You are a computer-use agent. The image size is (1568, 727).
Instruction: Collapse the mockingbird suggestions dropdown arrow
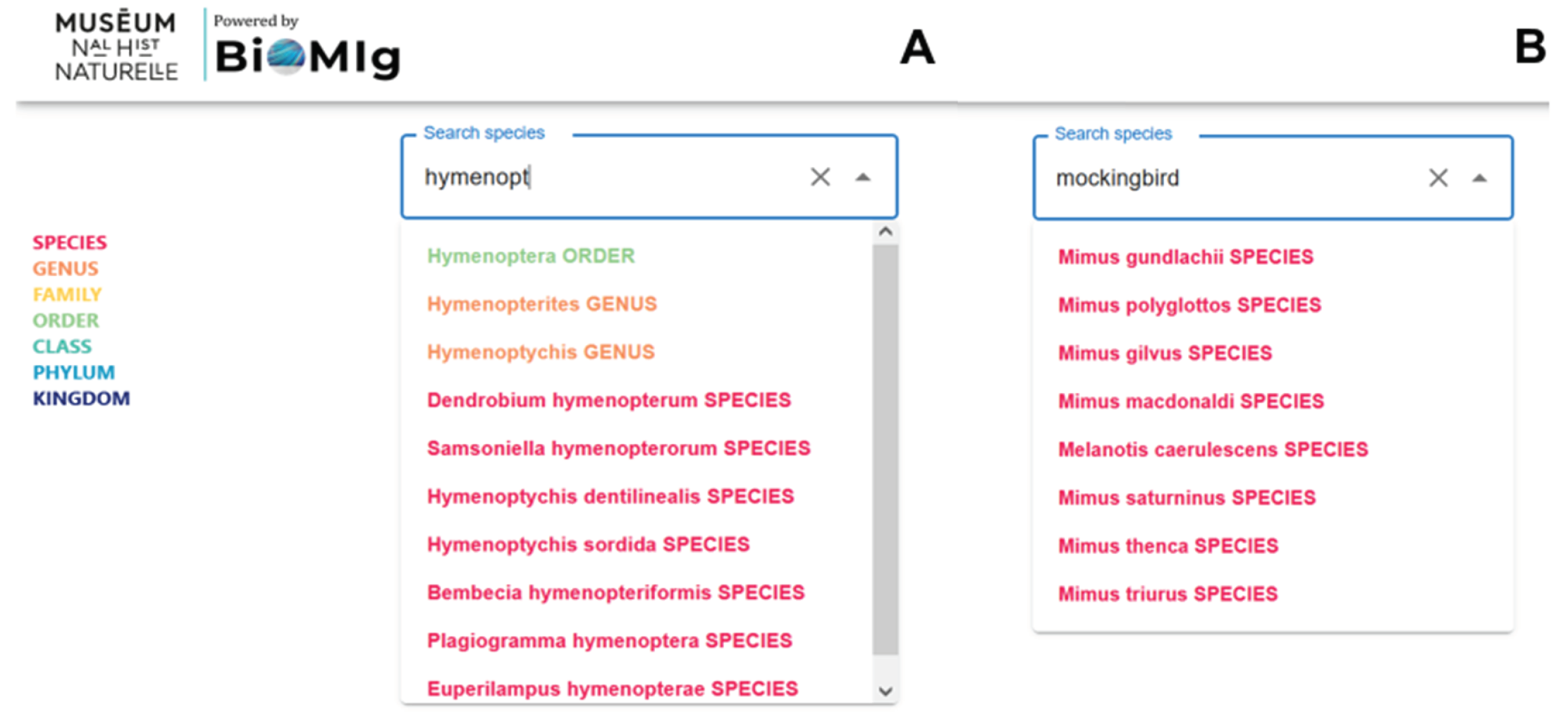point(1480,179)
